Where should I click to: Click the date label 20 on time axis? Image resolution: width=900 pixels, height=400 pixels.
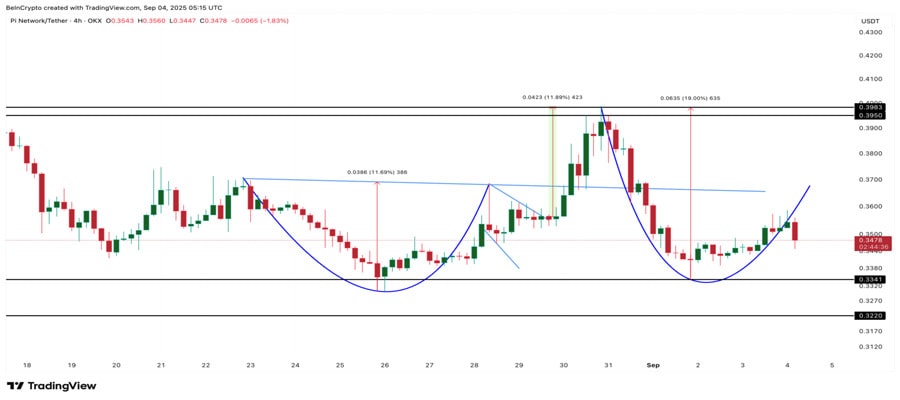117,365
